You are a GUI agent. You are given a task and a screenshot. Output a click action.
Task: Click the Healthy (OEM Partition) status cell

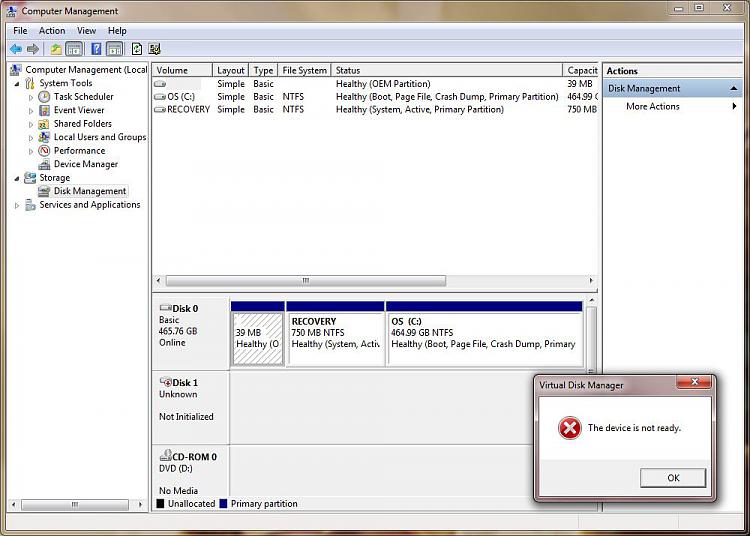(x=383, y=84)
